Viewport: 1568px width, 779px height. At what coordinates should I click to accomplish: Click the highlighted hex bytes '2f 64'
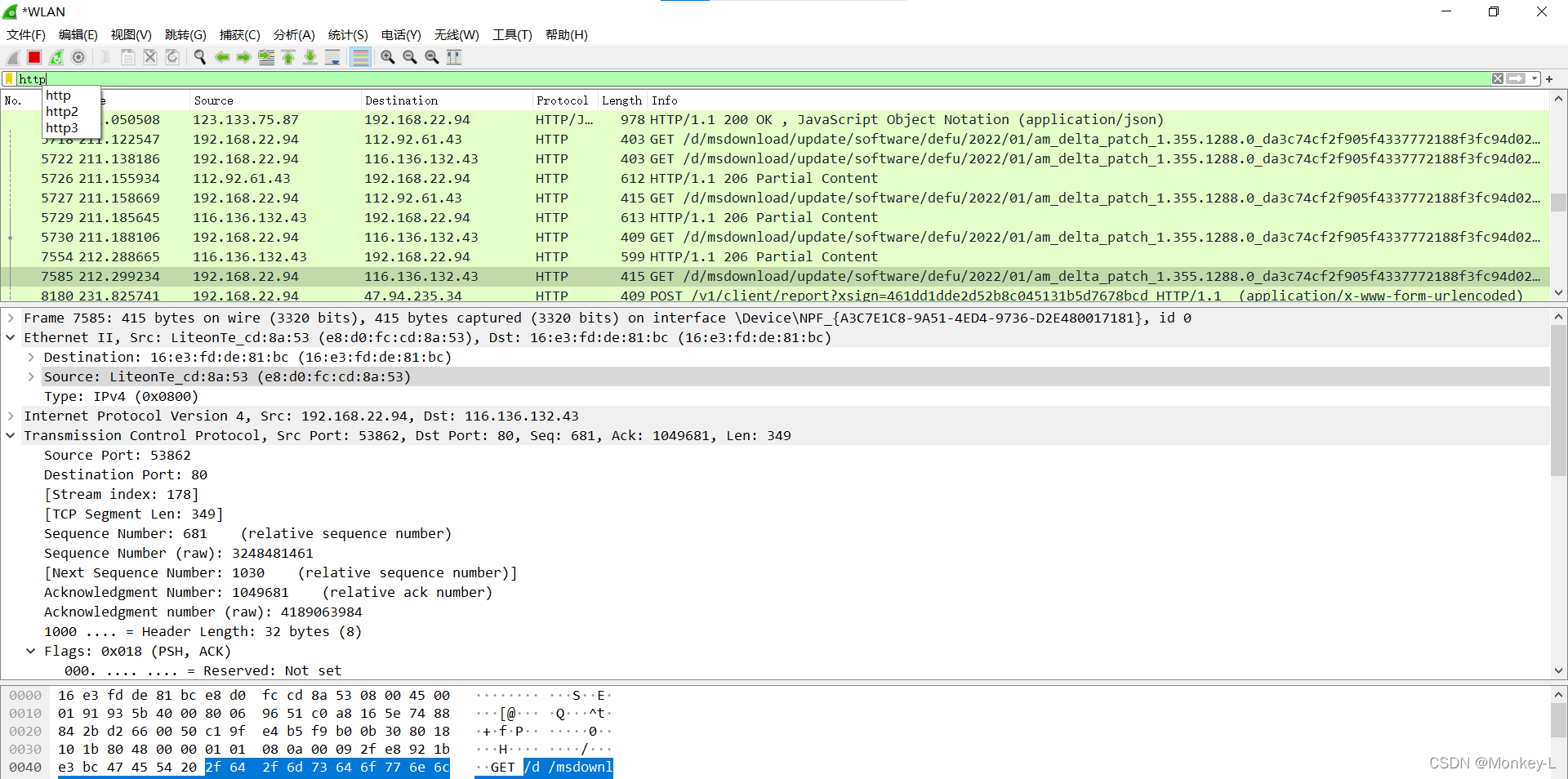pyautogui.click(x=225, y=768)
